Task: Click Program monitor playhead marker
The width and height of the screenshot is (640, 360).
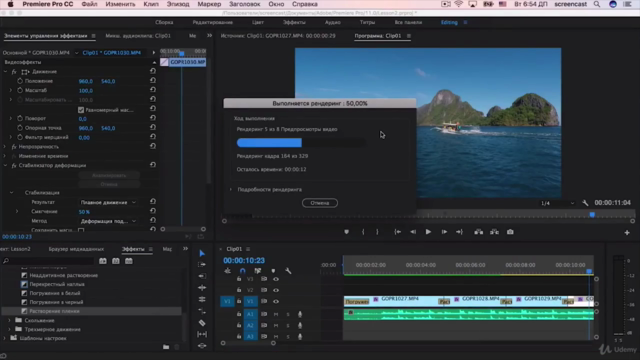Action: coord(592,215)
